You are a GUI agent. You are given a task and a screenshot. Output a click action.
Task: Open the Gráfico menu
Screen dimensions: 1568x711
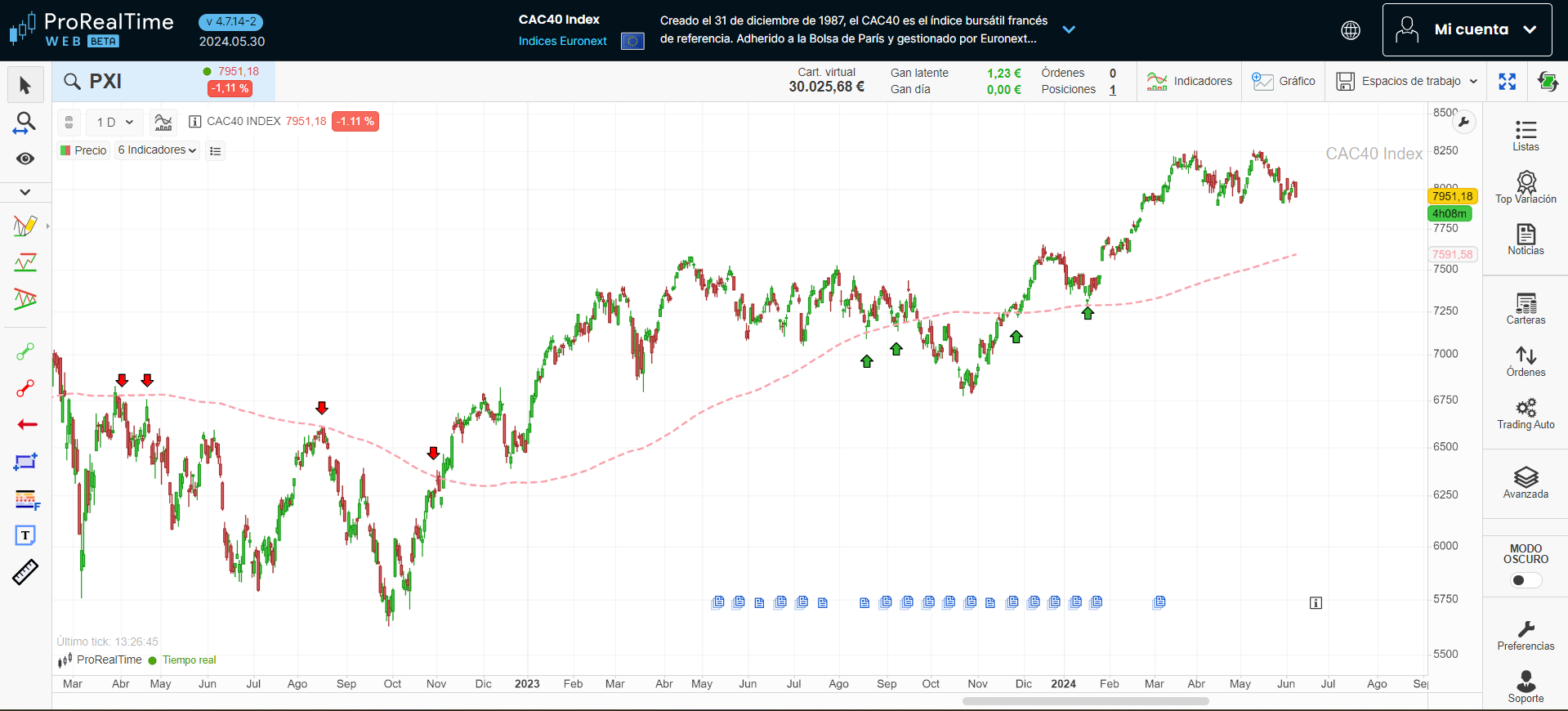pos(1284,81)
